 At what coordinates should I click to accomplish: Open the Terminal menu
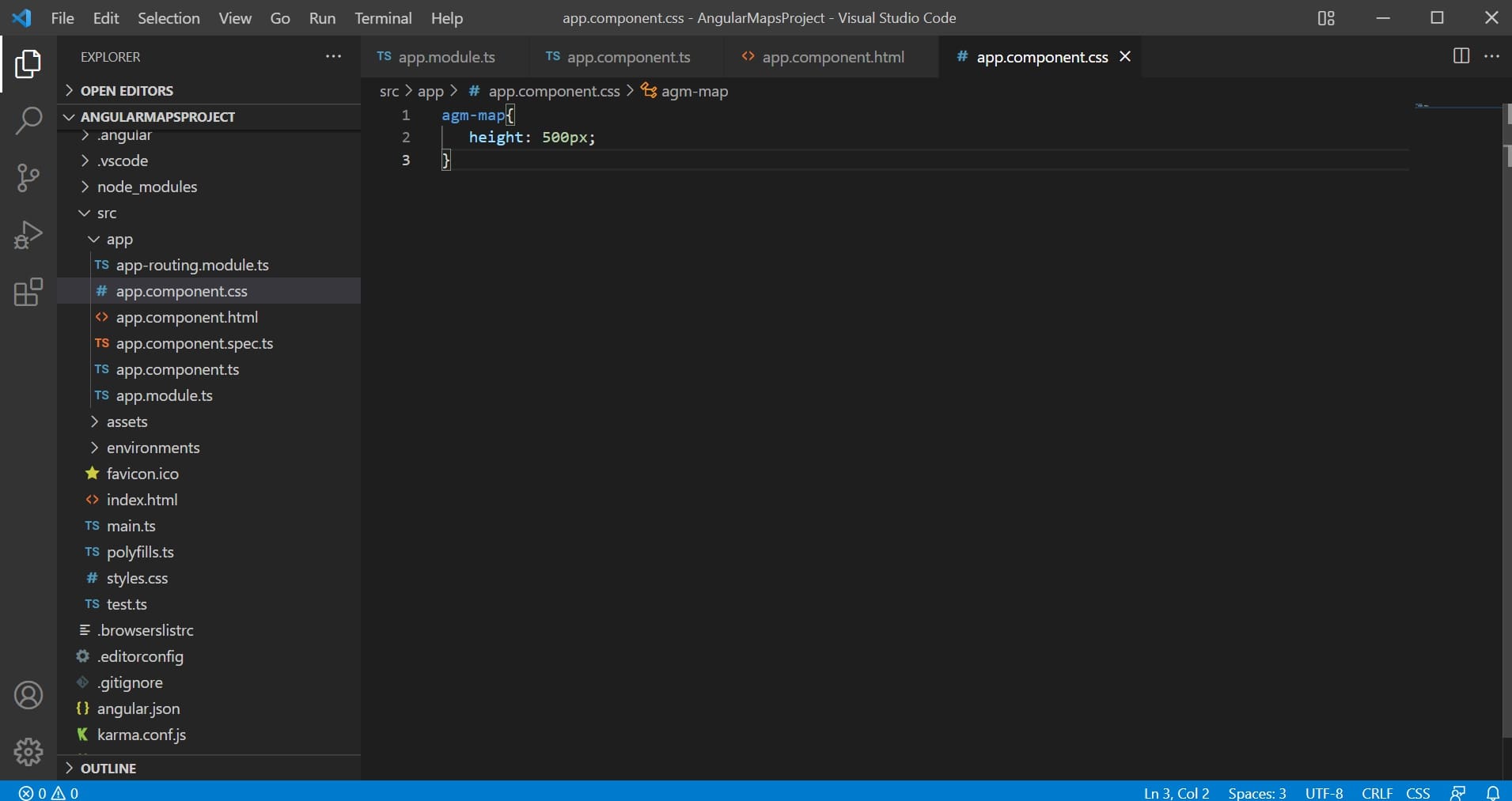pos(383,18)
